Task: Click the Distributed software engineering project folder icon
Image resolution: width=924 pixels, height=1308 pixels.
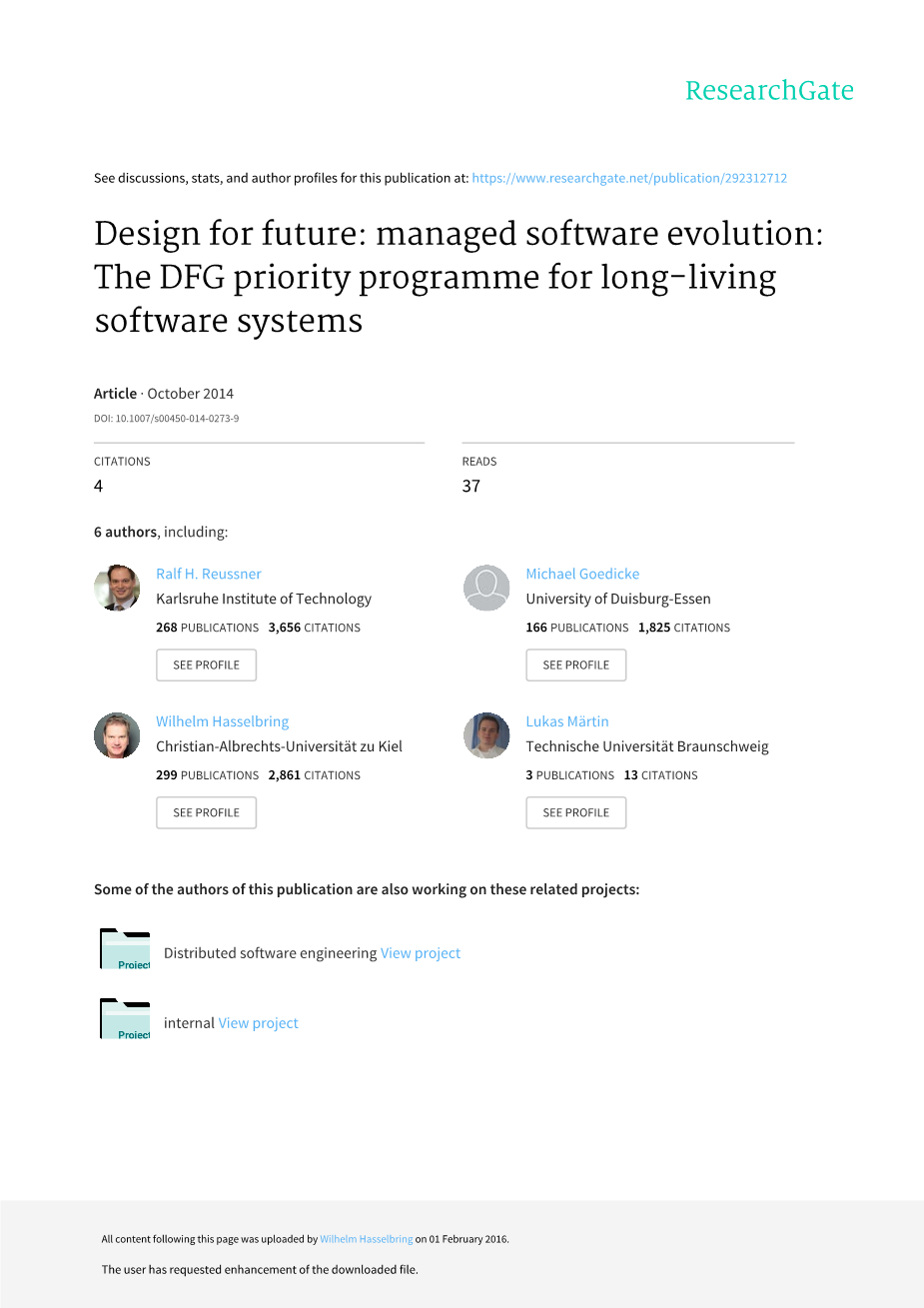Action: click(x=125, y=950)
